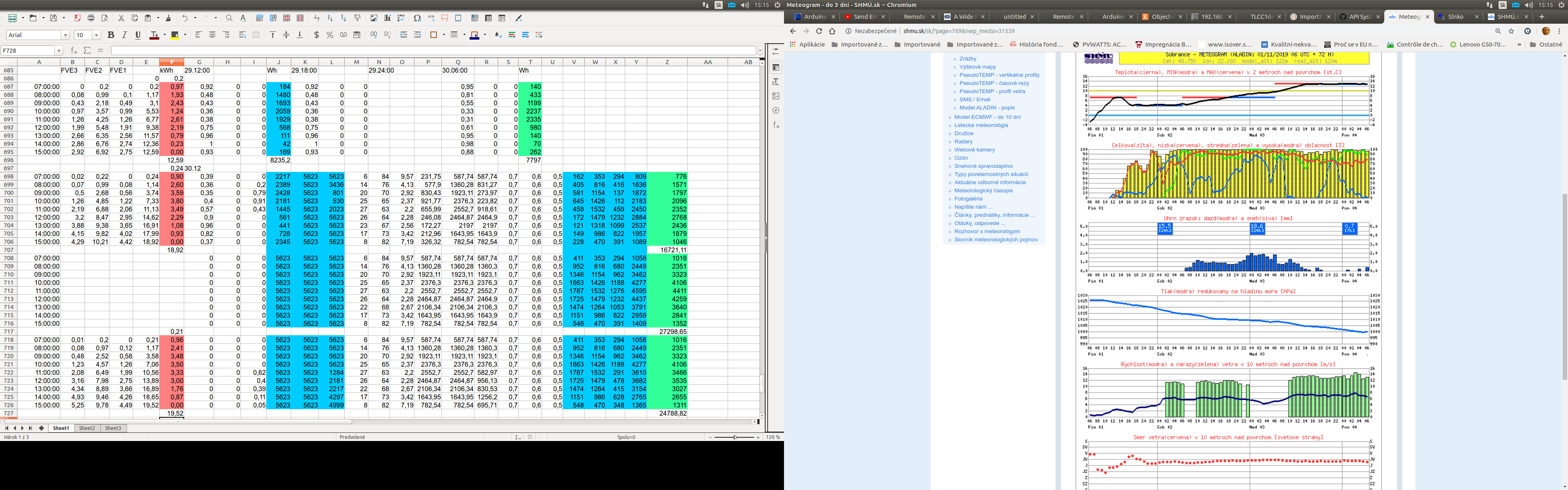Click the Sort Ascending icon
1568x490 pixels.
point(330,18)
